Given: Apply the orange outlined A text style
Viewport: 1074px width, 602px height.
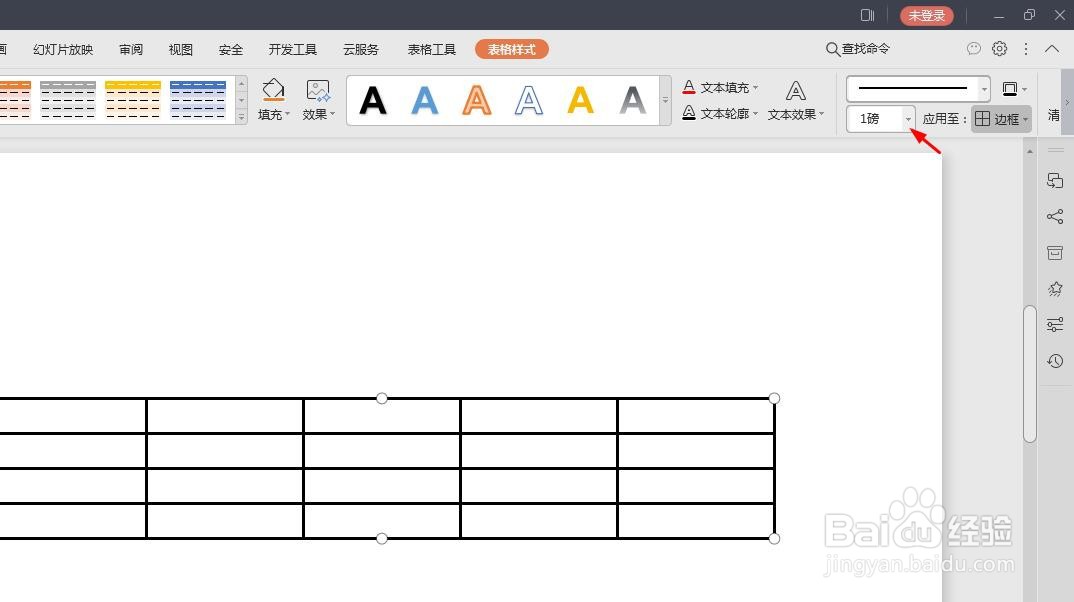Looking at the screenshot, I should point(477,101).
